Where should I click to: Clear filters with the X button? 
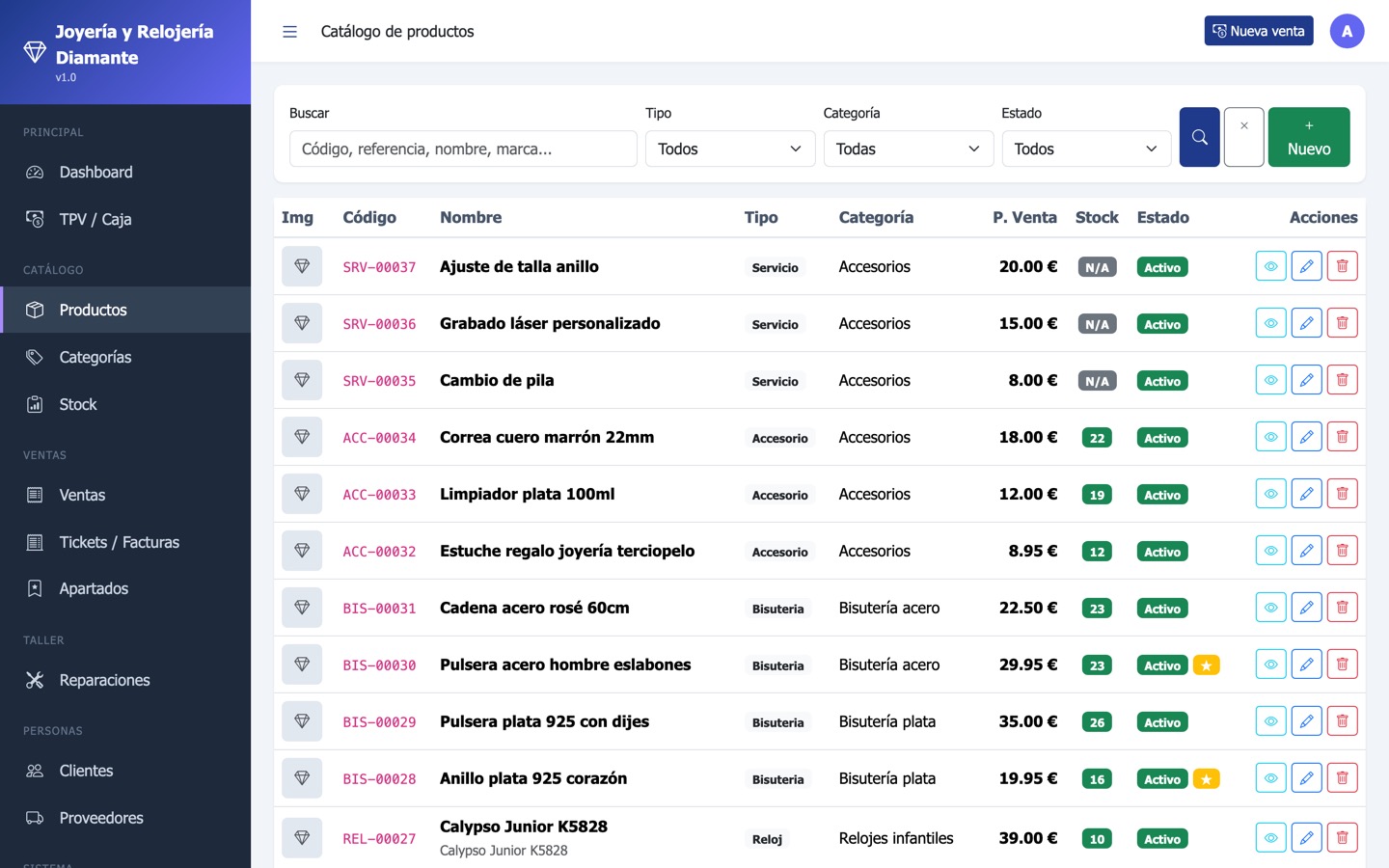[1243, 137]
